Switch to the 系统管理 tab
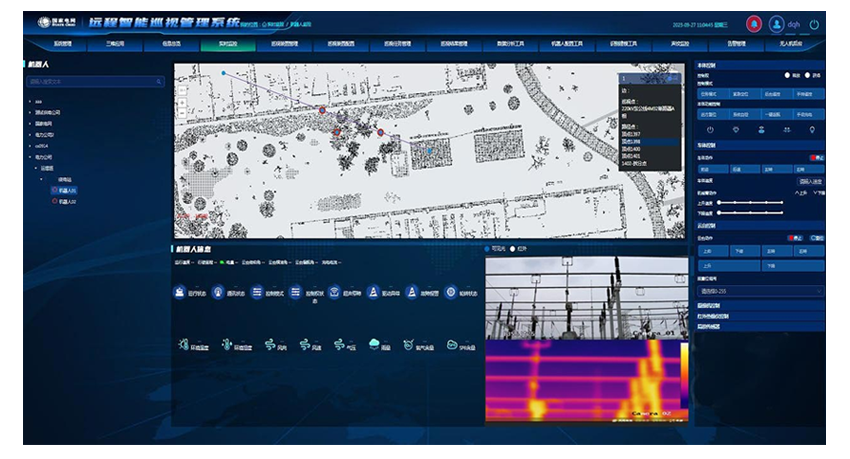This screenshot has height=459, width=850. (68, 45)
